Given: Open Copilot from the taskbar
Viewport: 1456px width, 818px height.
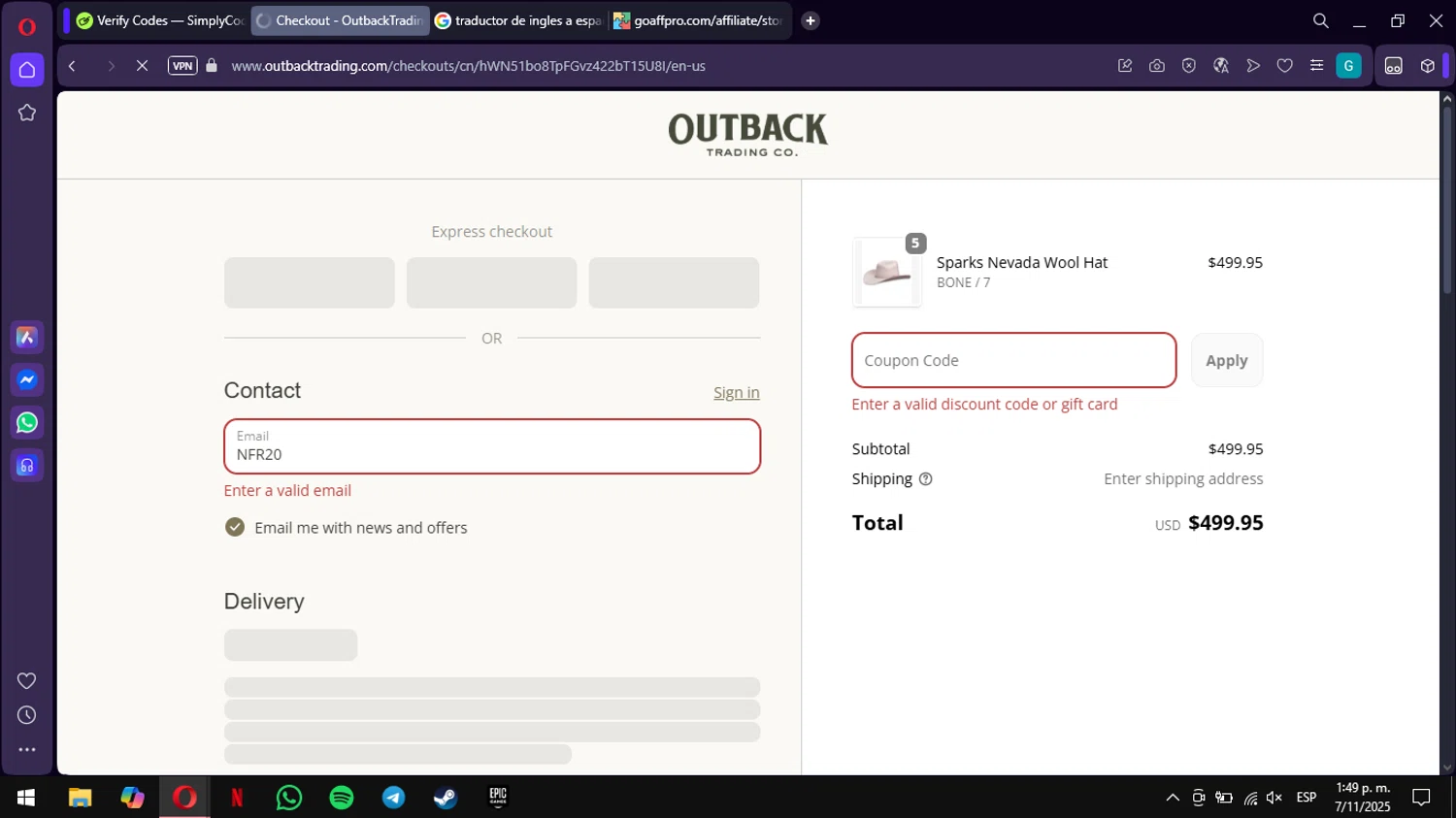Looking at the screenshot, I should [x=132, y=798].
